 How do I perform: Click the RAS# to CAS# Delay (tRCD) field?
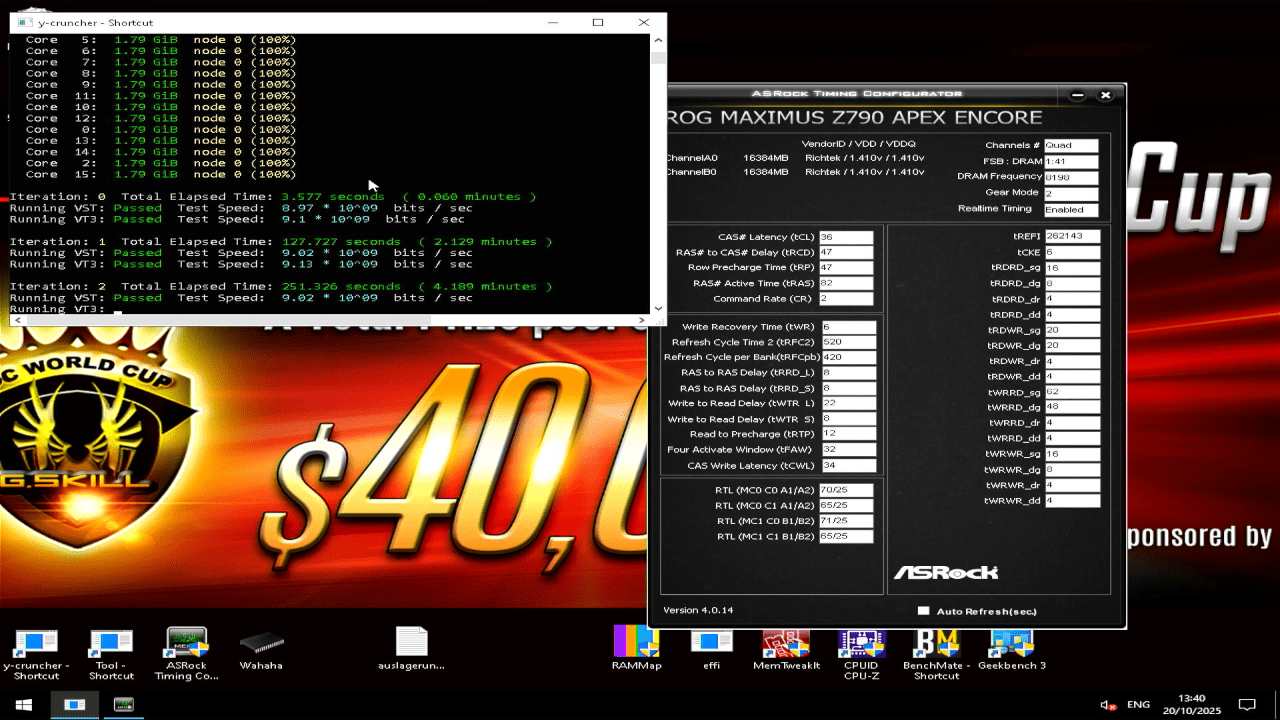(846, 253)
